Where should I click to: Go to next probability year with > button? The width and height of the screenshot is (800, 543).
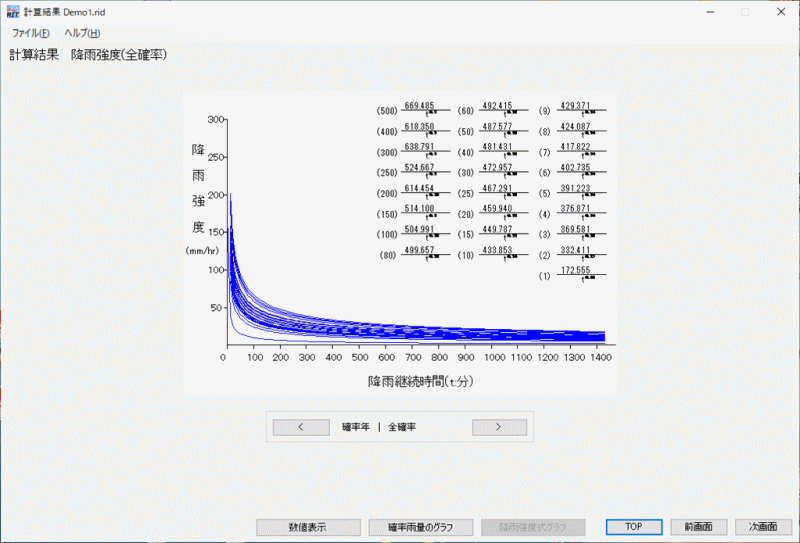click(499, 427)
